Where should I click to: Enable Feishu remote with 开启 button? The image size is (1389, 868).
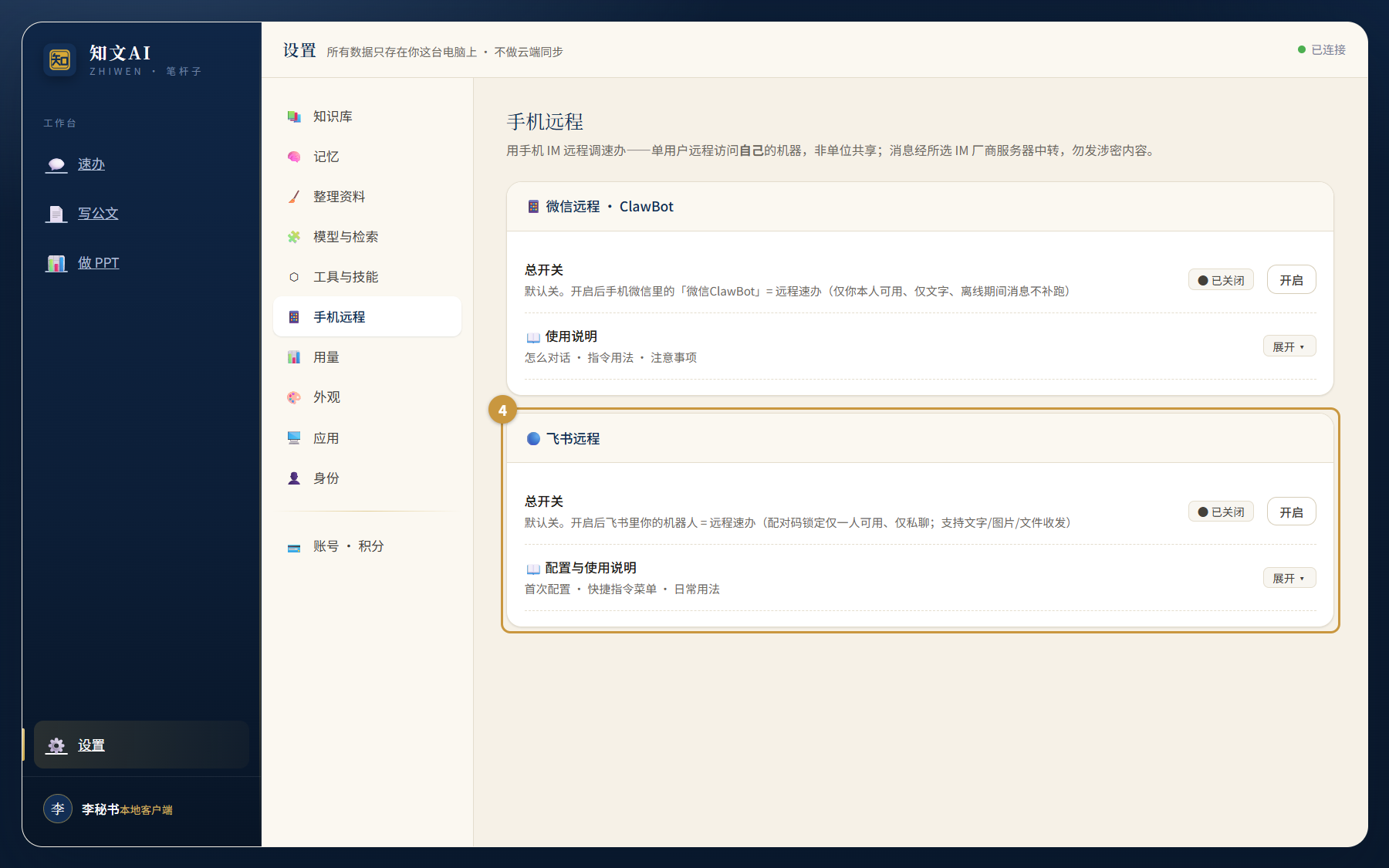(x=1291, y=512)
